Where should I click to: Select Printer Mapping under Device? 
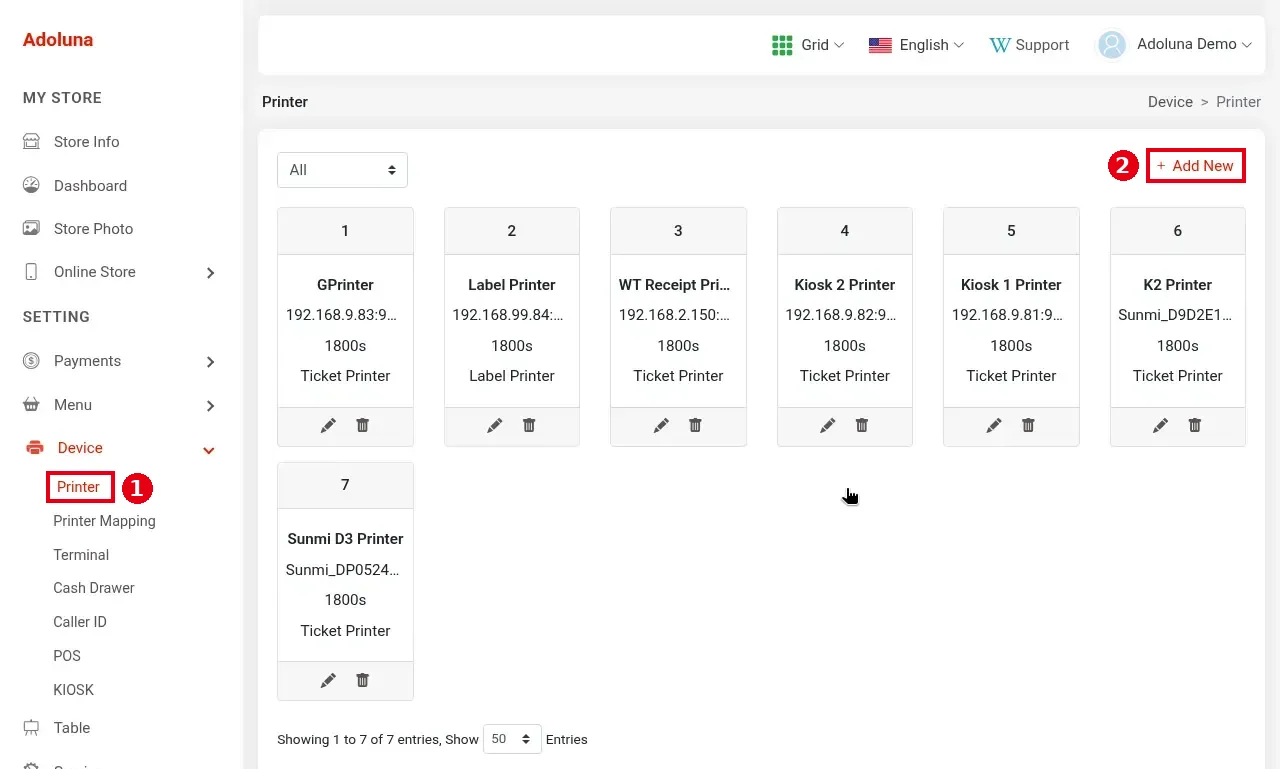pyautogui.click(x=104, y=521)
